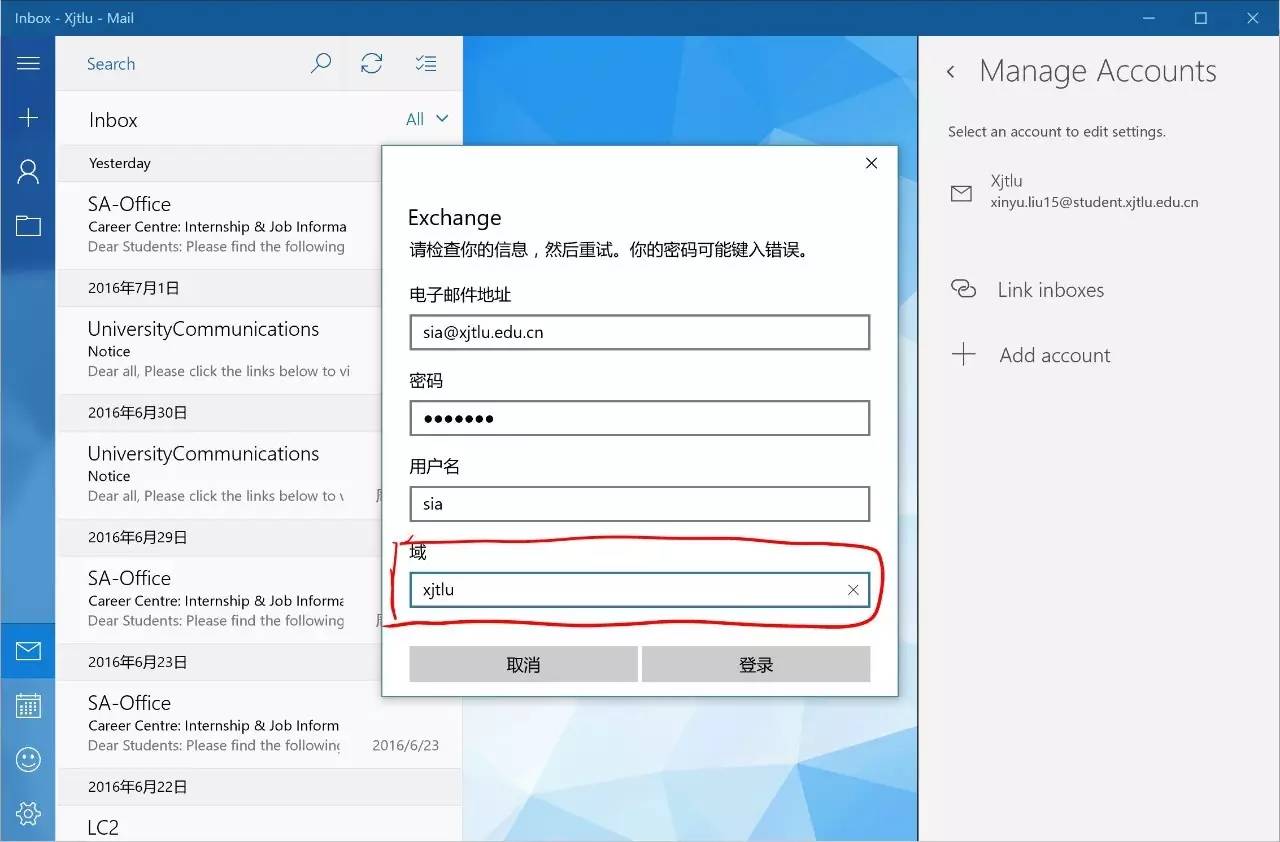Open the hamburger navigation menu
This screenshot has width=1280, height=842.
click(x=28, y=63)
